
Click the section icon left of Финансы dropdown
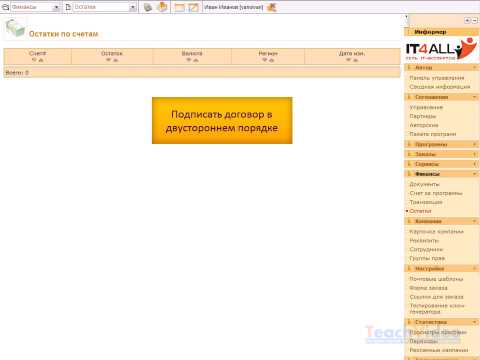(x=6, y=7)
